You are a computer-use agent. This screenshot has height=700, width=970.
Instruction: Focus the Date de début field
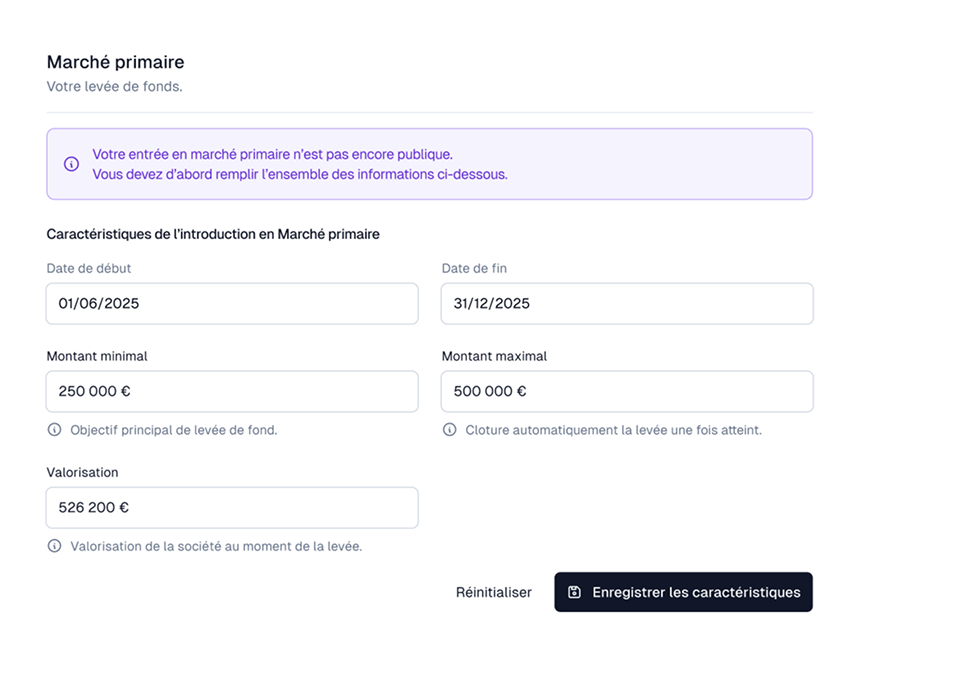[x=232, y=303]
